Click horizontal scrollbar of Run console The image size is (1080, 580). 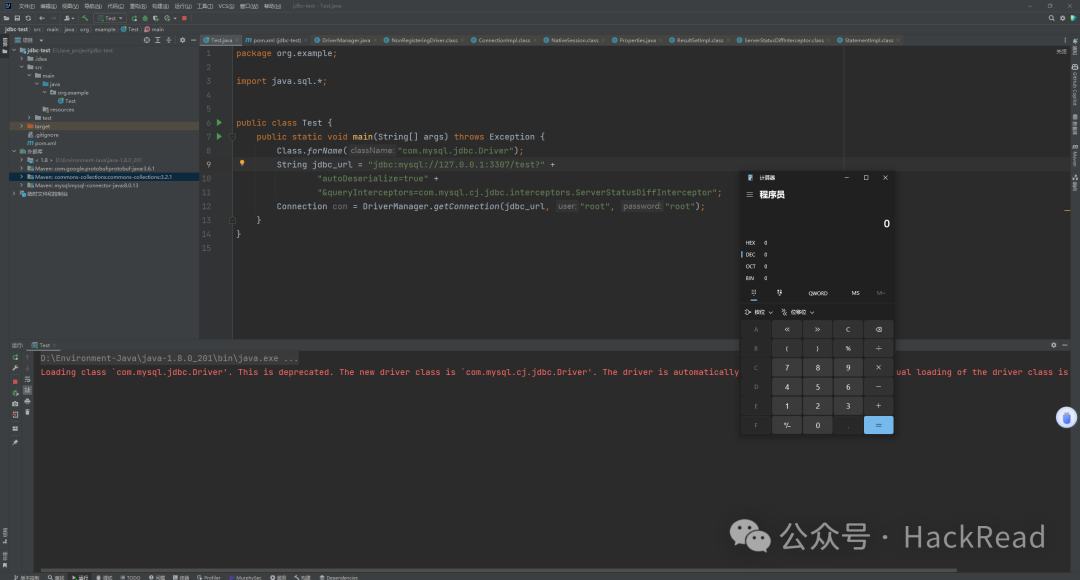coord(499,570)
